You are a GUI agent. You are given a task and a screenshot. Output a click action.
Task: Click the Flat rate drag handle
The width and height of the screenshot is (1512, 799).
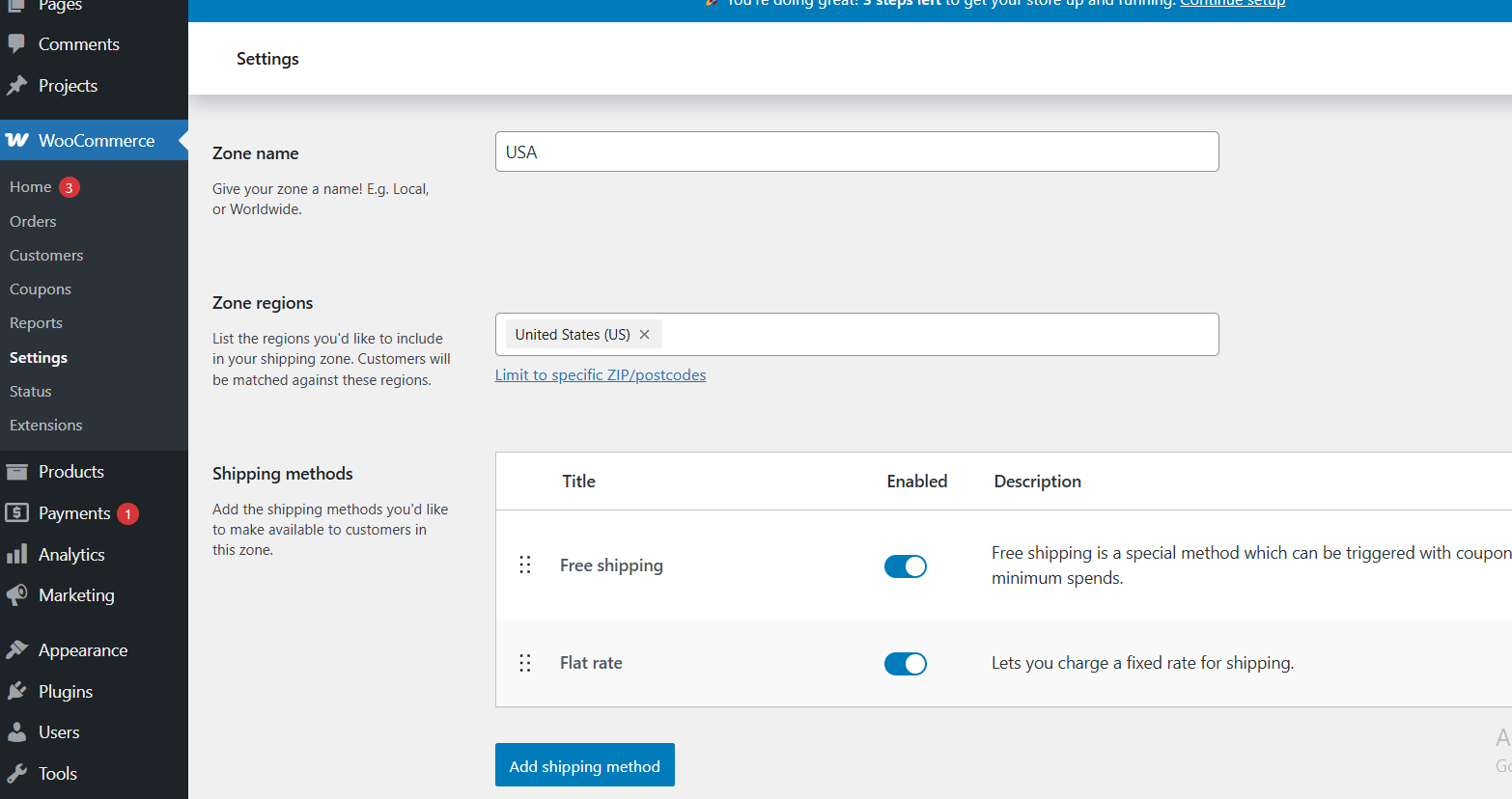pos(525,663)
